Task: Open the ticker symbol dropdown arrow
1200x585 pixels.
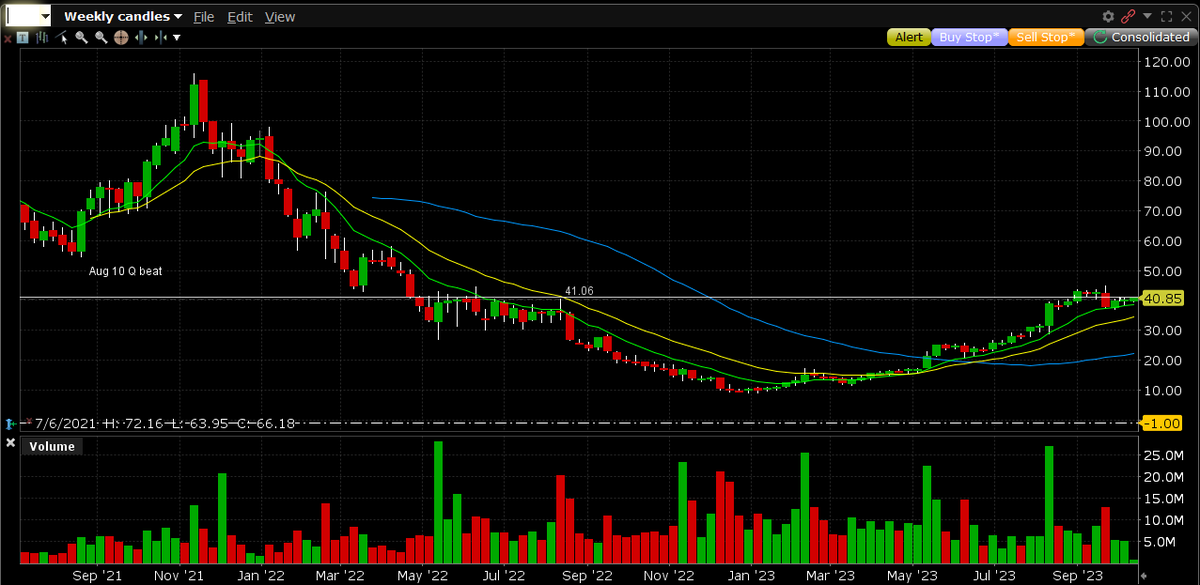Action: click(46, 17)
